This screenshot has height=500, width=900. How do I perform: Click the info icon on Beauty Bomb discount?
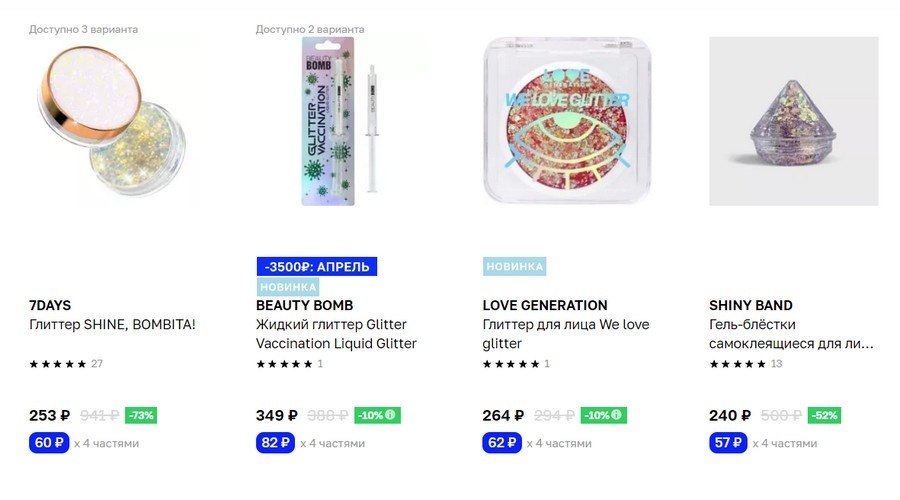390,414
